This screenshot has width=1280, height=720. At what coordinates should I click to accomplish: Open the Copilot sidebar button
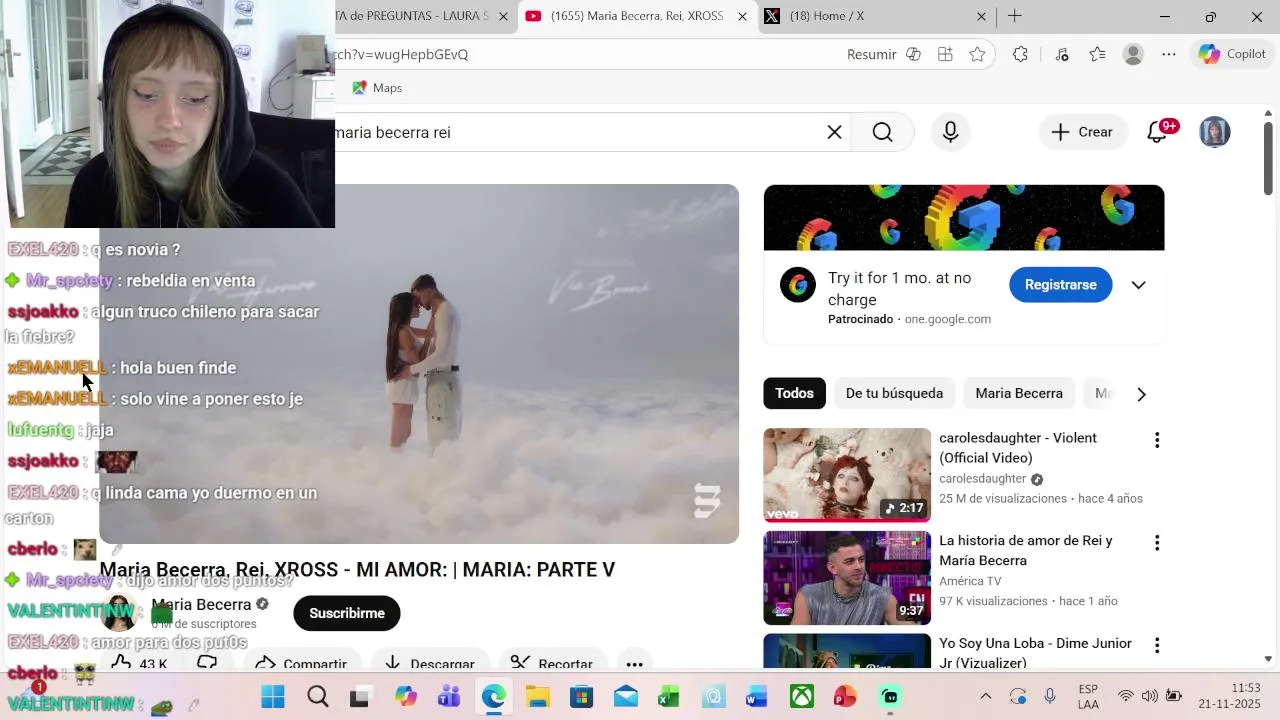[x=1233, y=54]
